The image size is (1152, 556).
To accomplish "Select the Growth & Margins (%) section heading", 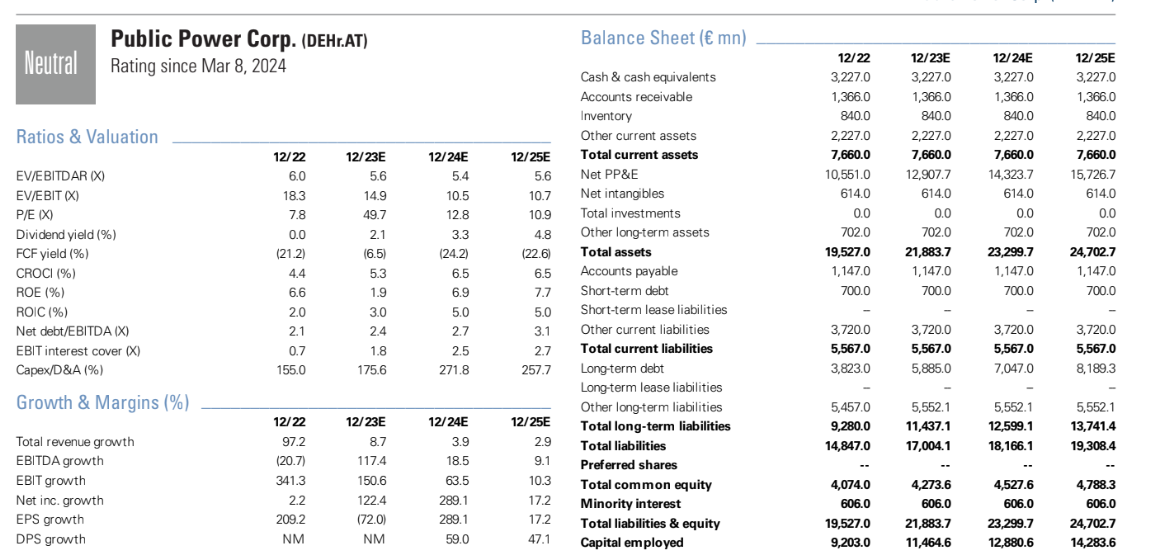I will 103,403.
